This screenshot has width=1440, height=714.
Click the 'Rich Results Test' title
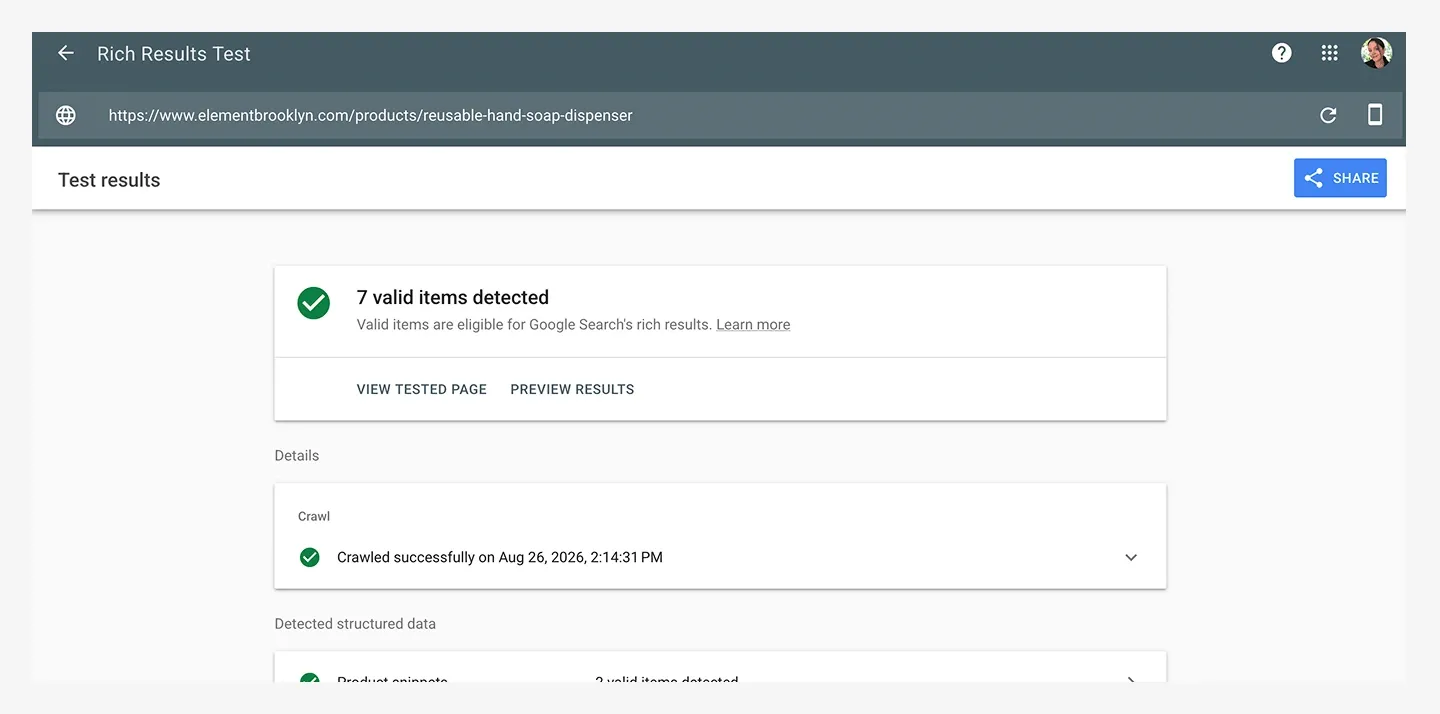(x=174, y=54)
